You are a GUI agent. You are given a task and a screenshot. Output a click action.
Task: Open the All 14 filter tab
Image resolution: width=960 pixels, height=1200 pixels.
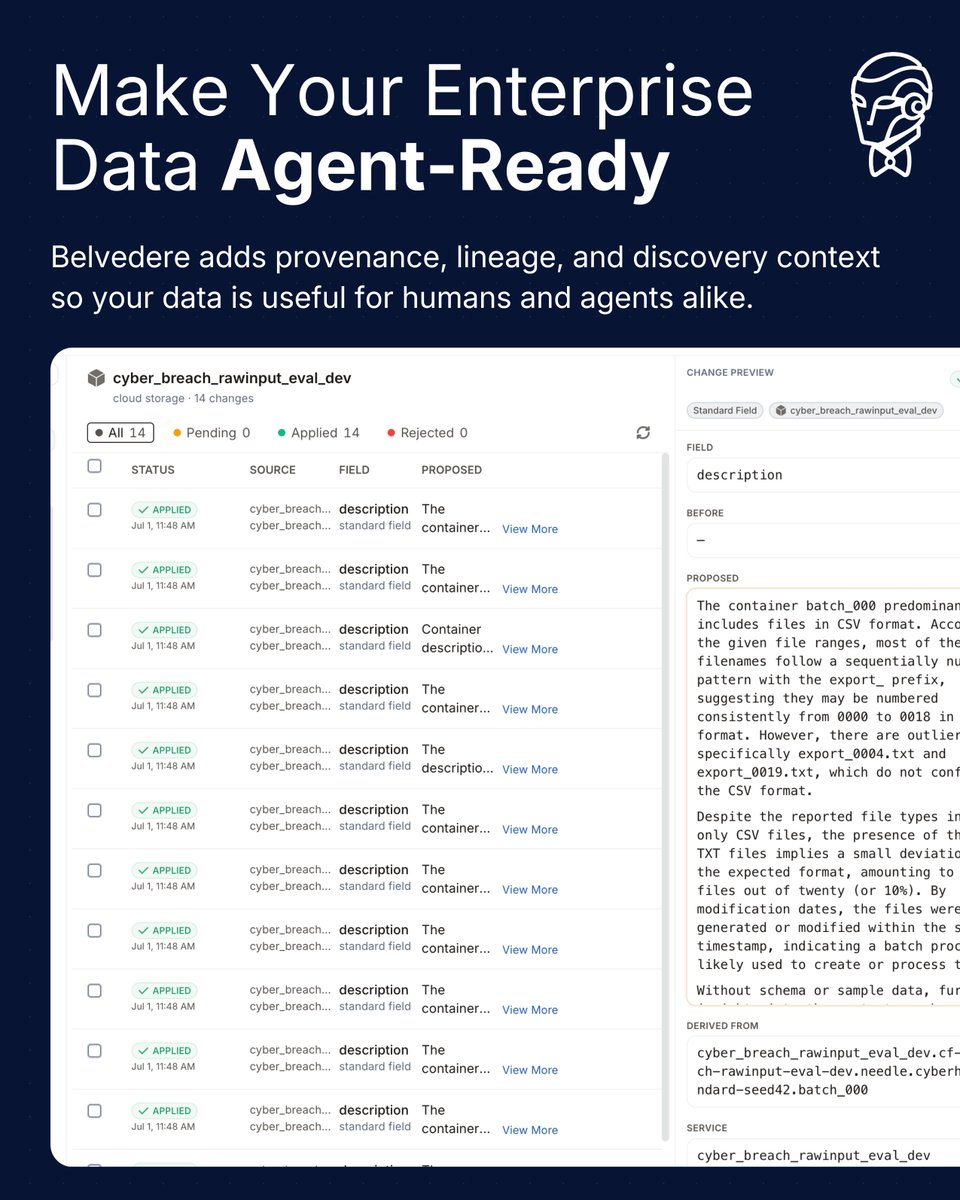[120, 433]
